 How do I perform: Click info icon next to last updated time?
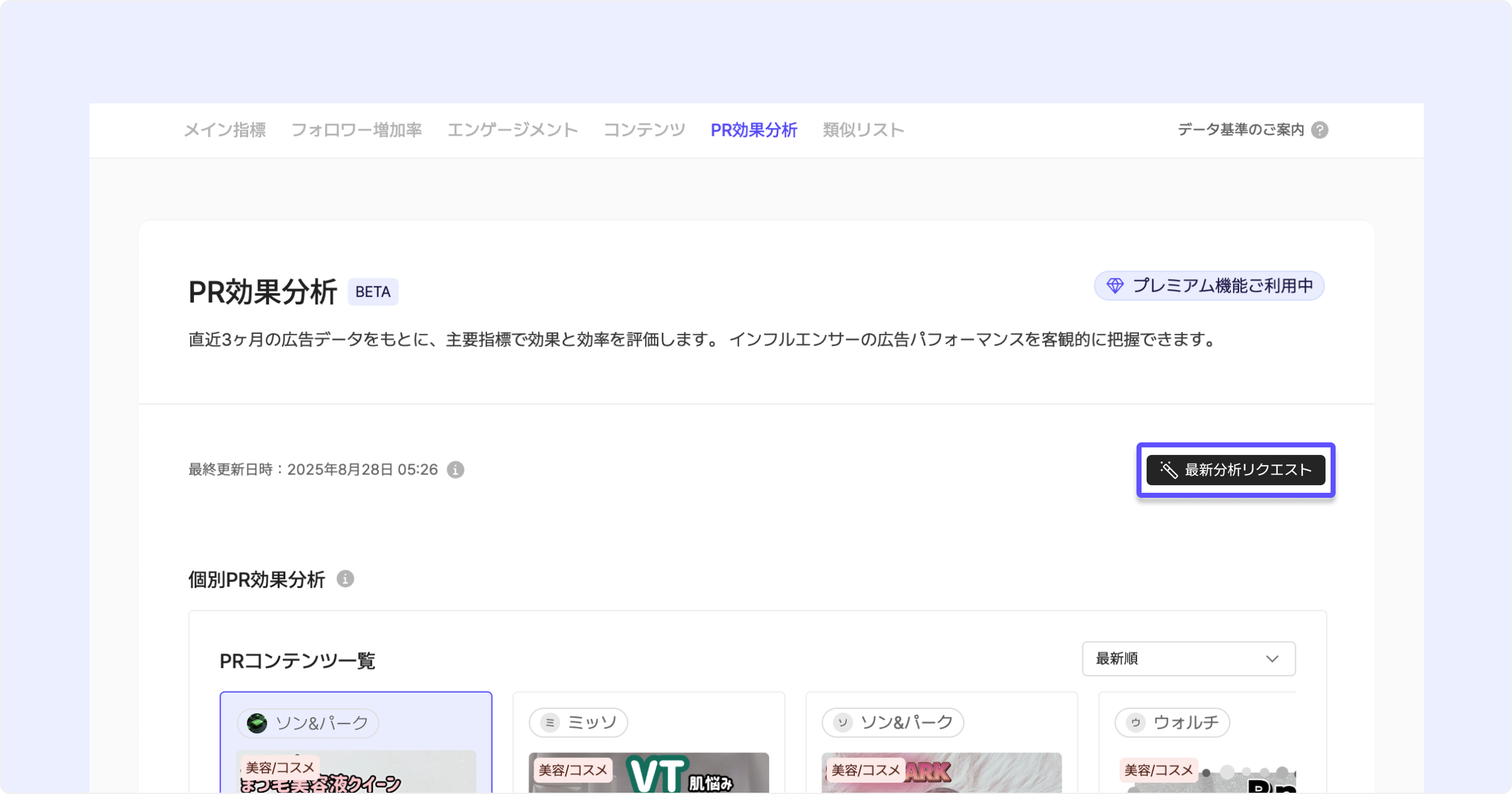point(455,470)
